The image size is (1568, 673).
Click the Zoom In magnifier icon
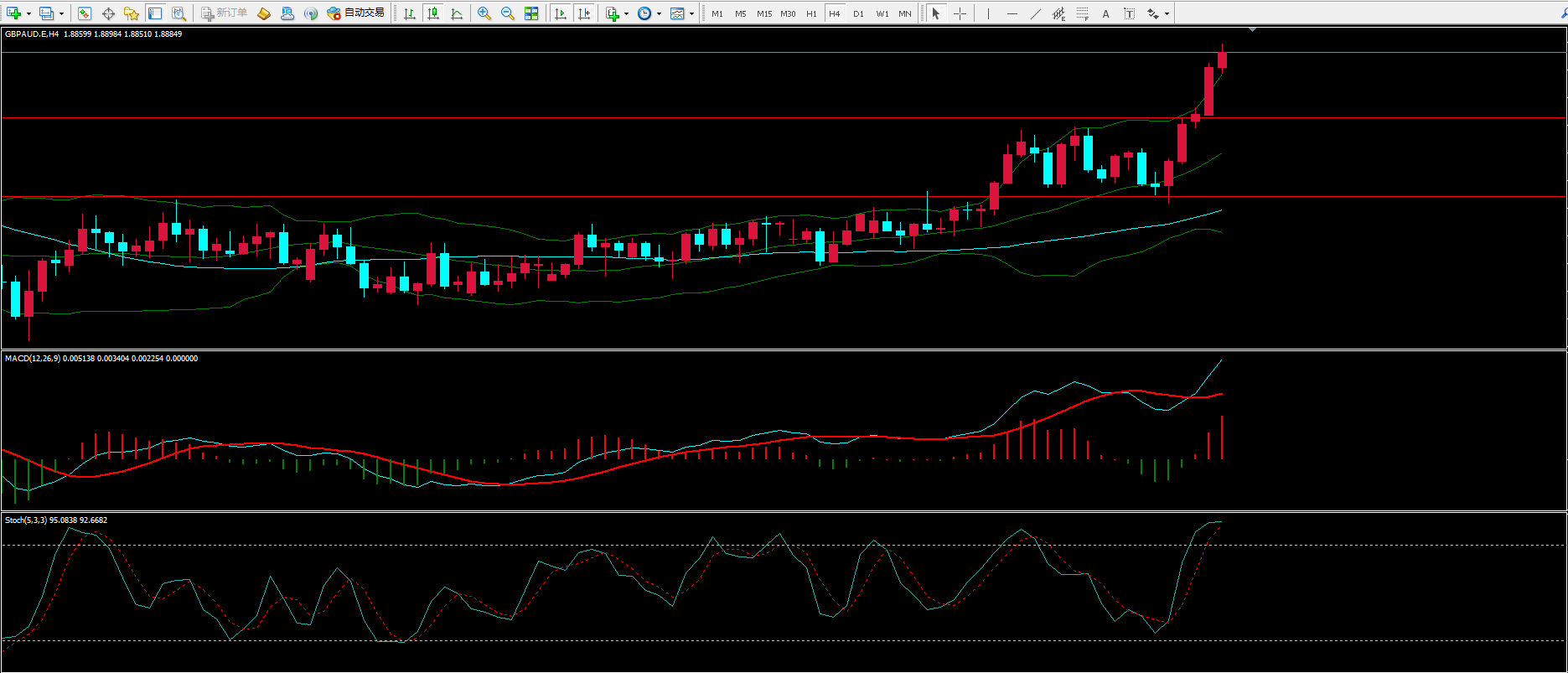coord(484,13)
